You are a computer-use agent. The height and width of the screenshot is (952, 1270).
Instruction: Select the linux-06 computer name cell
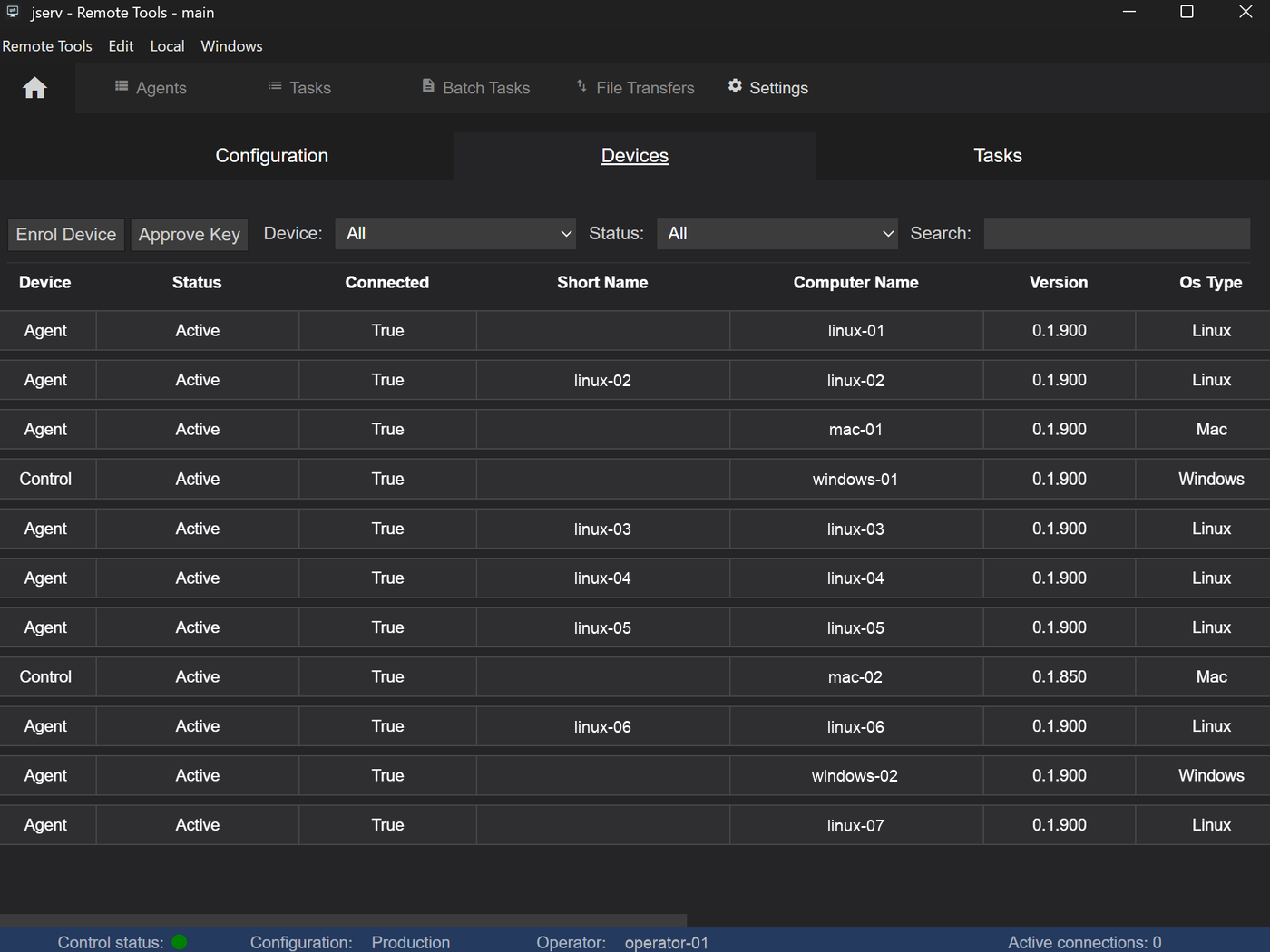pyautogui.click(x=856, y=726)
